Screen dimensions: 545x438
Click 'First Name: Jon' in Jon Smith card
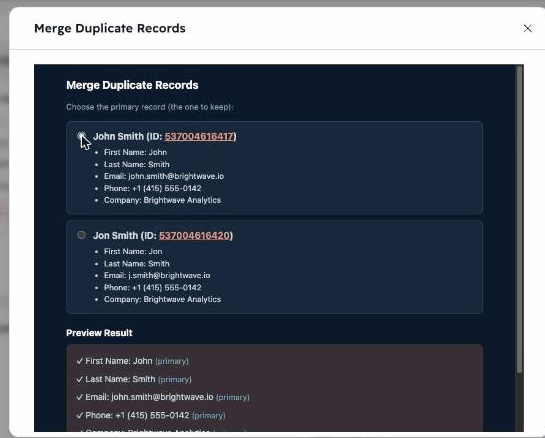(133, 251)
